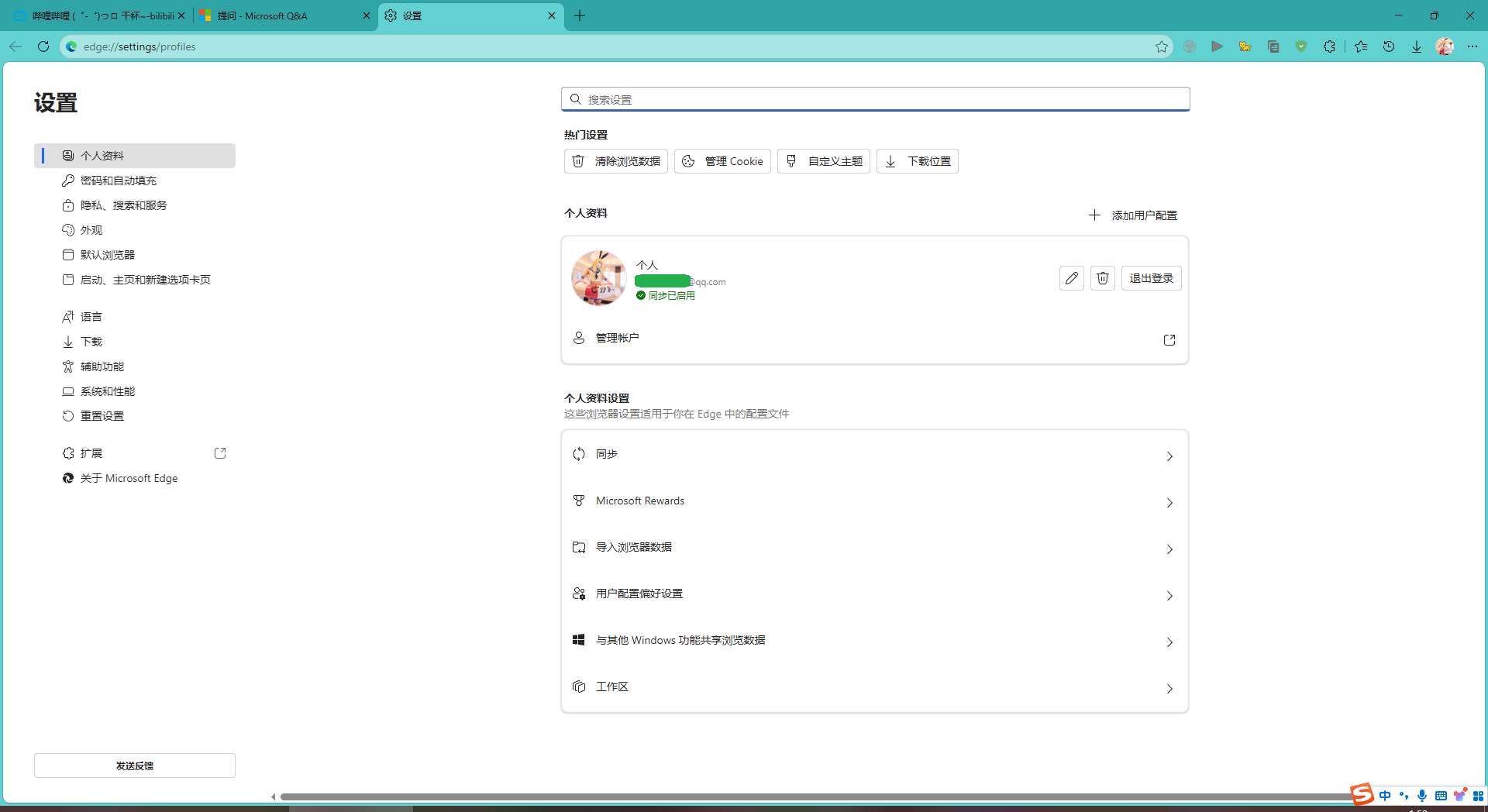Click the 退出登录 sign out button
1488x812 pixels.
tap(1151, 278)
